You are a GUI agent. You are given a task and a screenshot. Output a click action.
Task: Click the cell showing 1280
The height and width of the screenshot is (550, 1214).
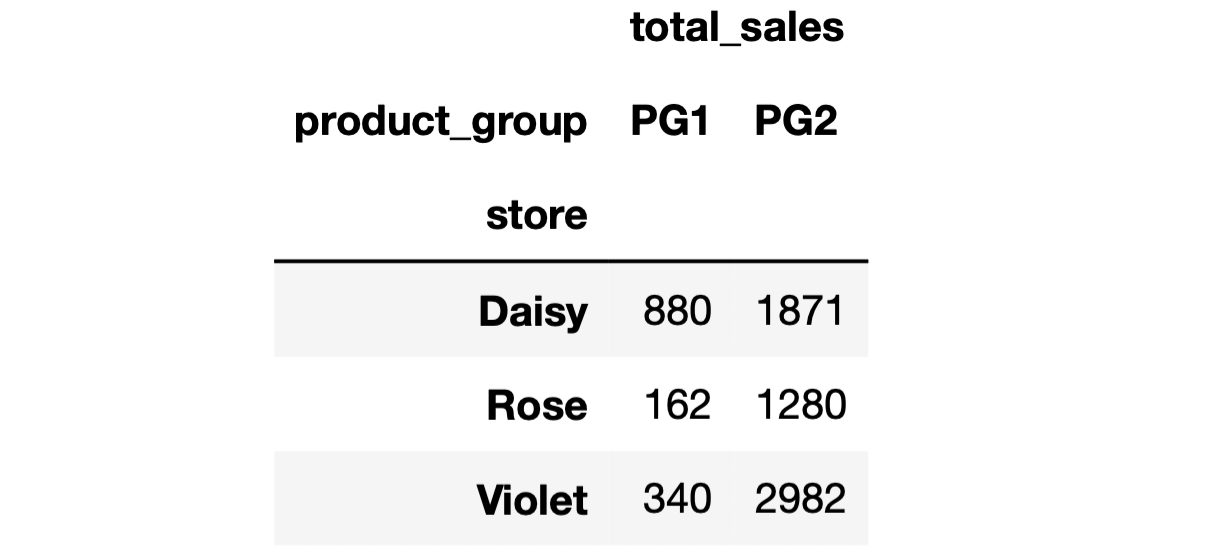pyautogui.click(x=801, y=405)
